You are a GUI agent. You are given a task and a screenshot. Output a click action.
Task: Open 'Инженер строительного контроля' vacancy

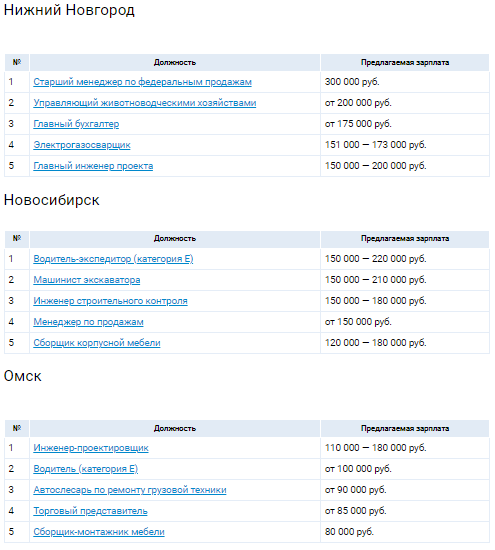[110, 301]
